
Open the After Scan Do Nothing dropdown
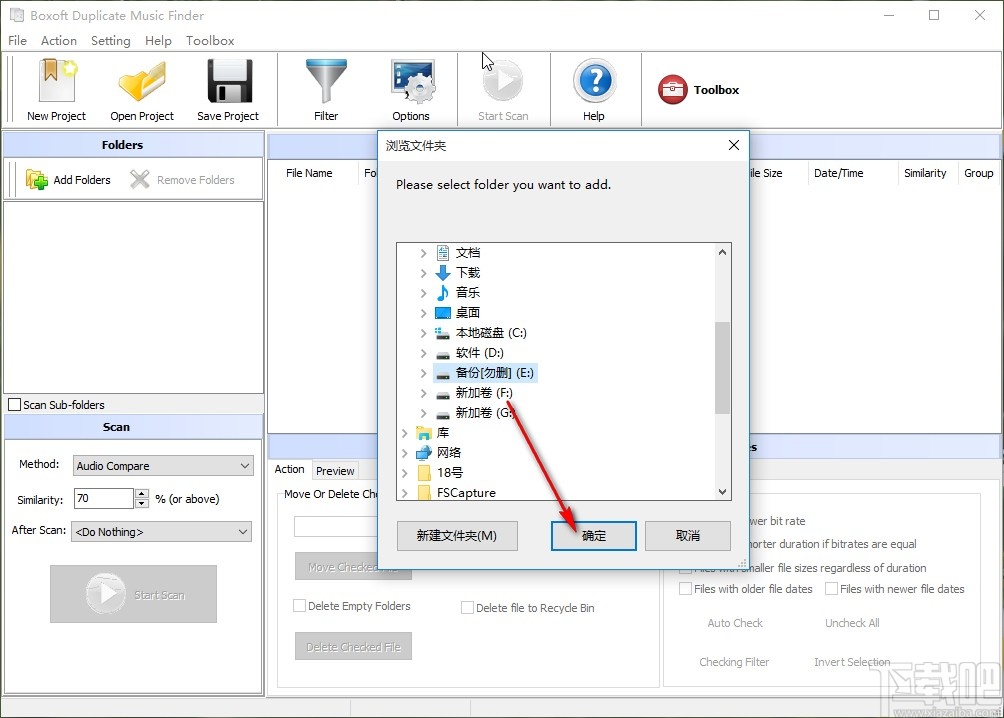(163, 532)
